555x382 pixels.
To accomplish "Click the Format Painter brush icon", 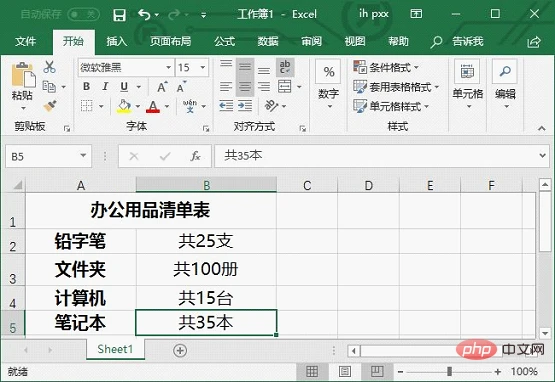I will [50, 106].
